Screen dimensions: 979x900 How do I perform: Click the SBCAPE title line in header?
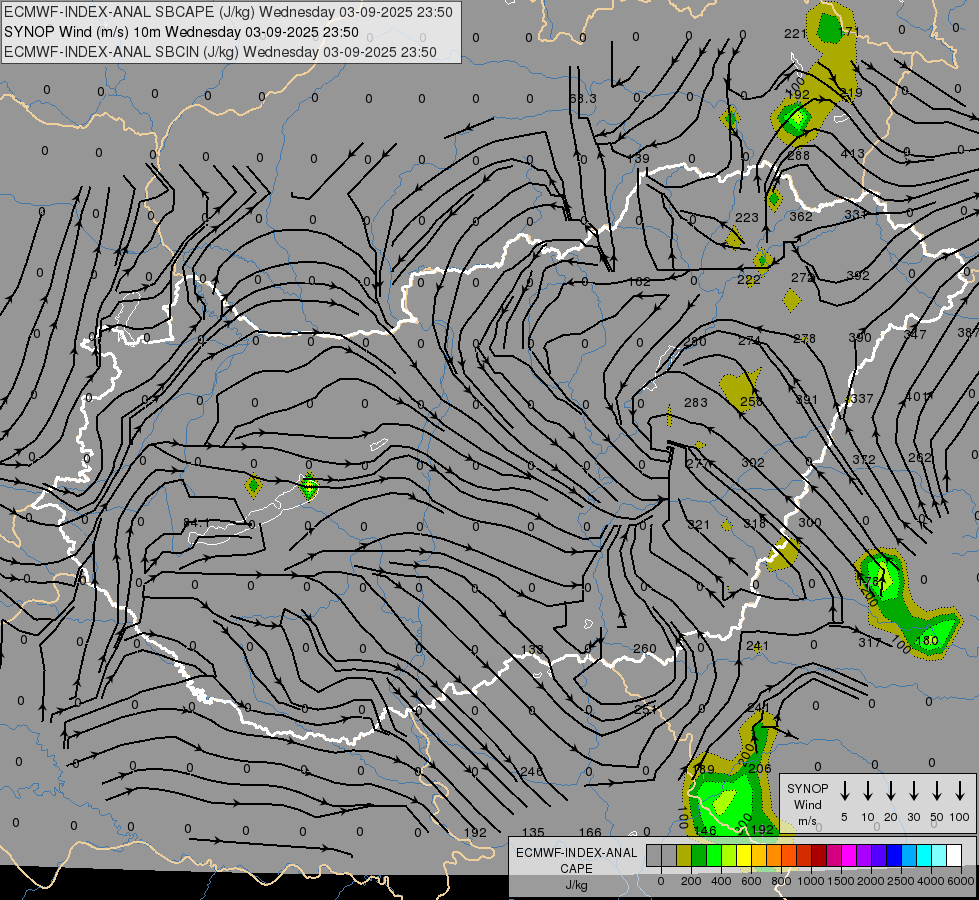[x=228, y=12]
